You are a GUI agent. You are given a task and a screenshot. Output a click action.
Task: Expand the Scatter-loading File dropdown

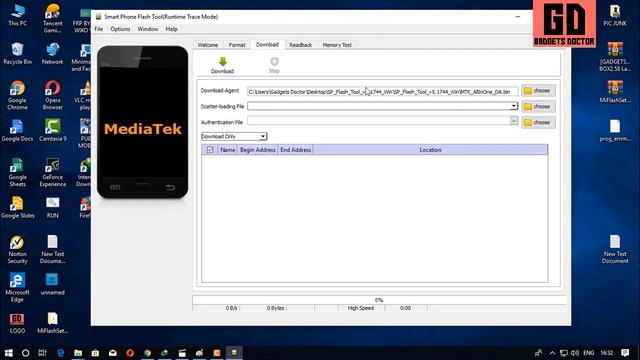(x=513, y=106)
